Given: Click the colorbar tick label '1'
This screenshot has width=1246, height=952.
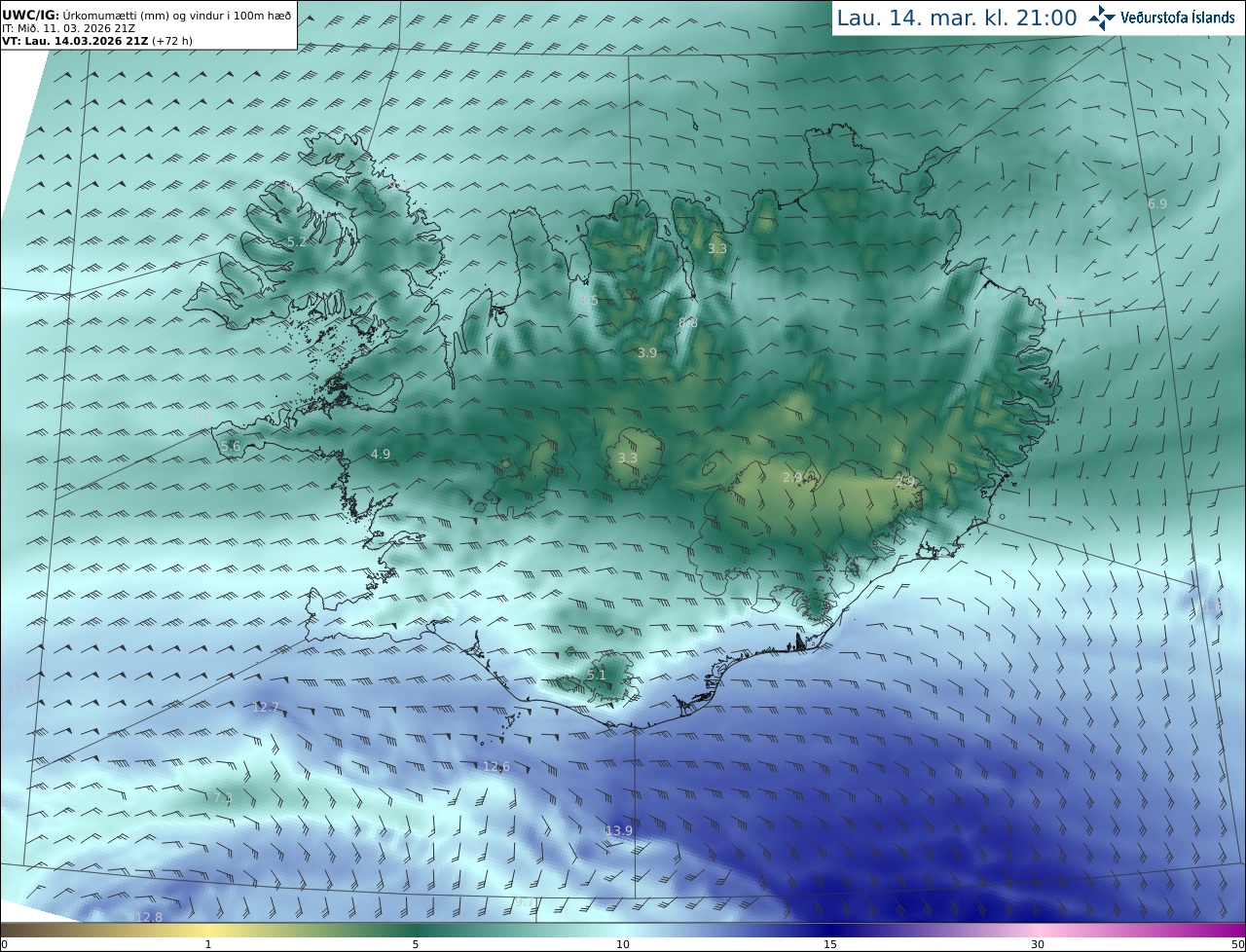Looking at the screenshot, I should 208,944.
